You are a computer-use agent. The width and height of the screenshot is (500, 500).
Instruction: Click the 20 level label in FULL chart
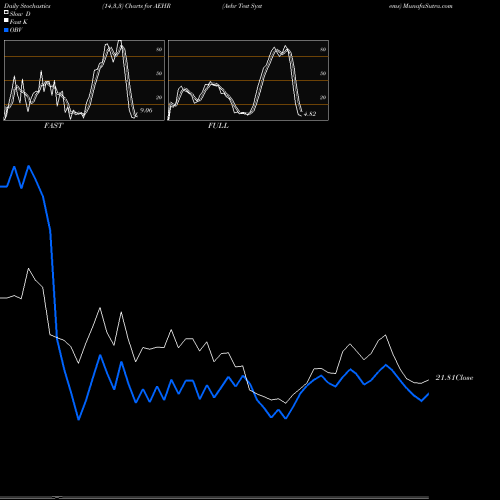323,97
